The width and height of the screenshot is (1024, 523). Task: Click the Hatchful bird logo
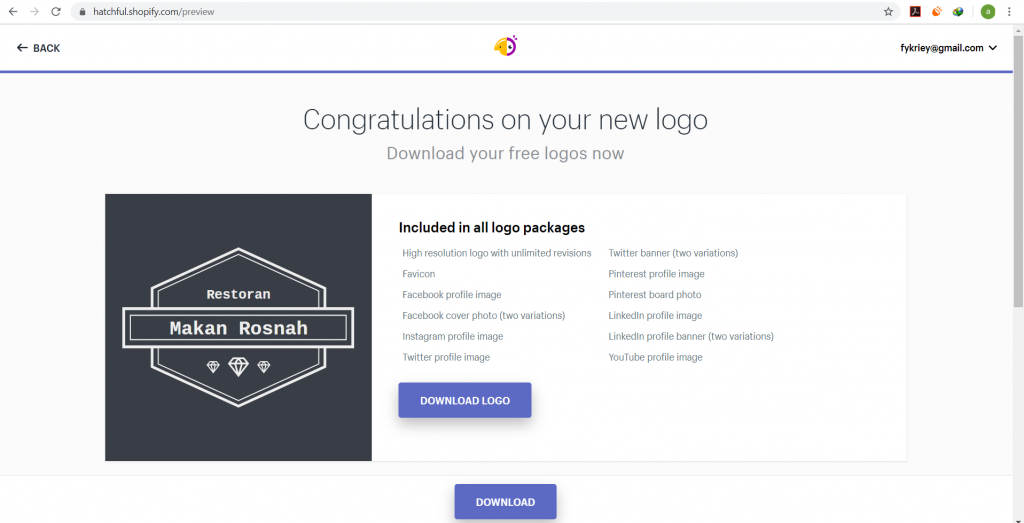pyautogui.click(x=505, y=46)
